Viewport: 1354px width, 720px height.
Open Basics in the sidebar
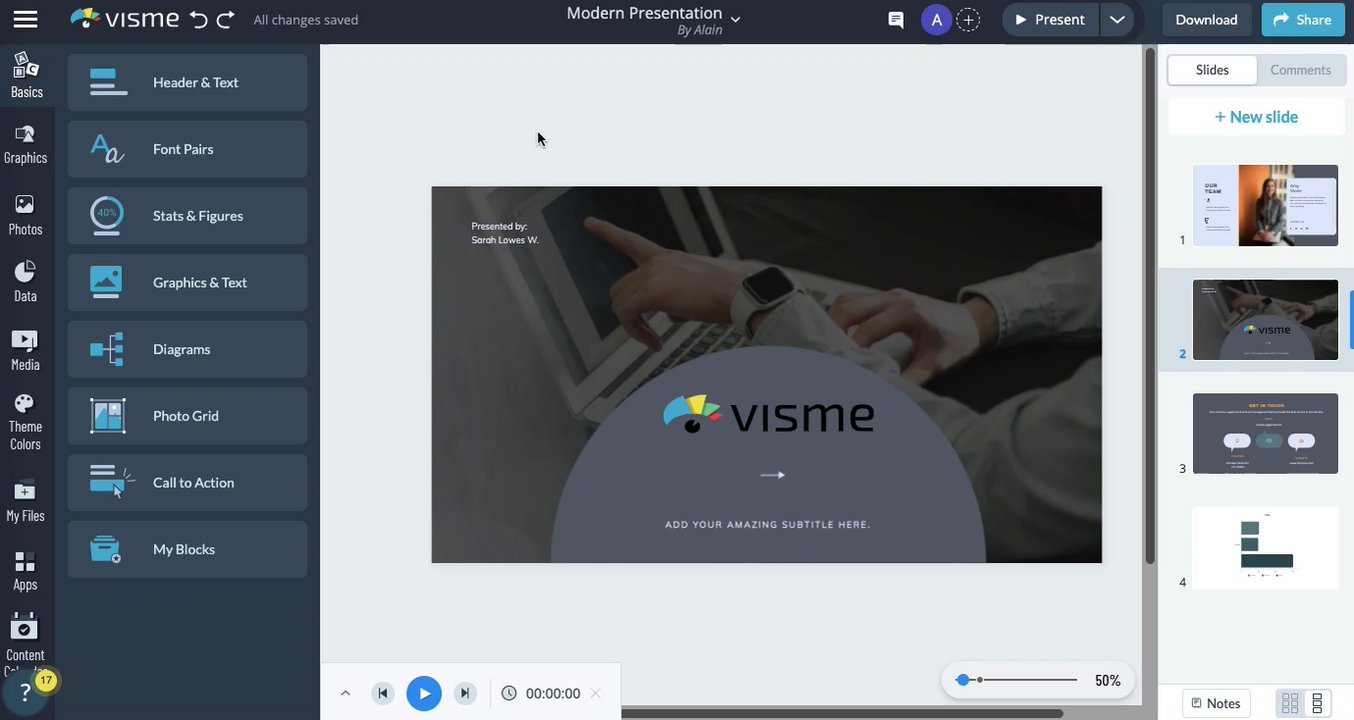(27, 76)
